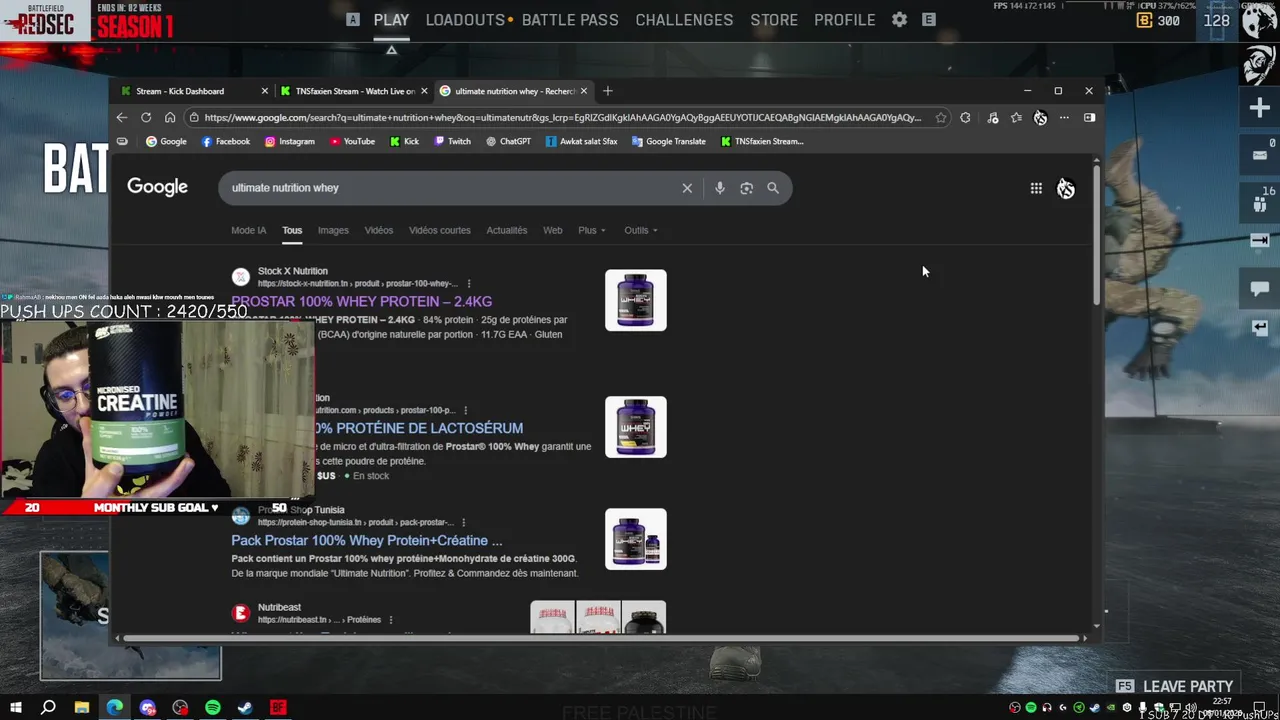Reload the Google search page
Image resolution: width=1280 pixels, height=720 pixels.
(x=146, y=117)
